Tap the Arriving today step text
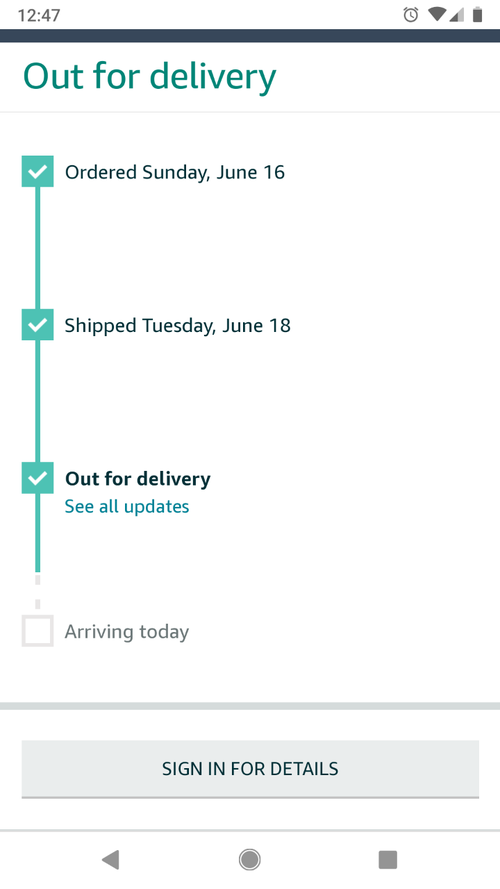 point(127,632)
